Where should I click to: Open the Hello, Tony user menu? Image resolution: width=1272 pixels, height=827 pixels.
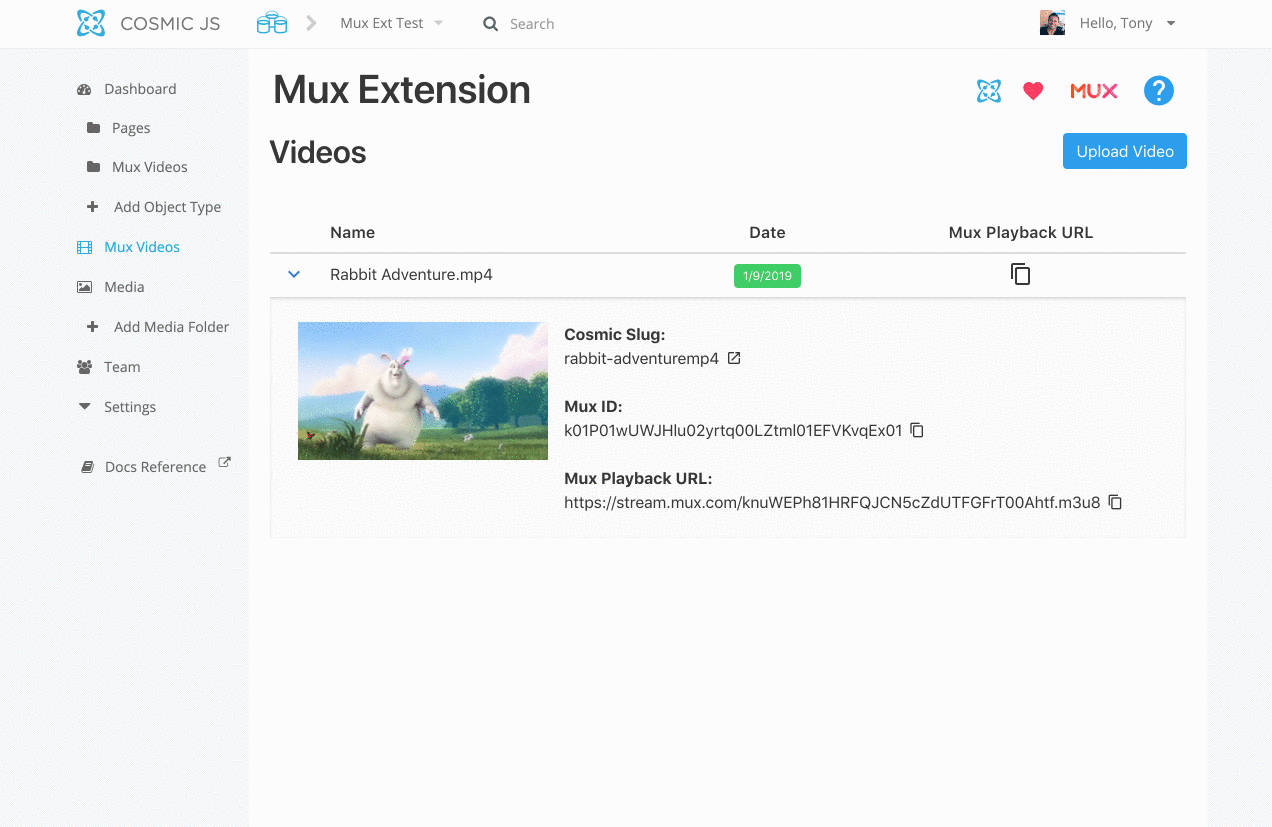point(1108,23)
